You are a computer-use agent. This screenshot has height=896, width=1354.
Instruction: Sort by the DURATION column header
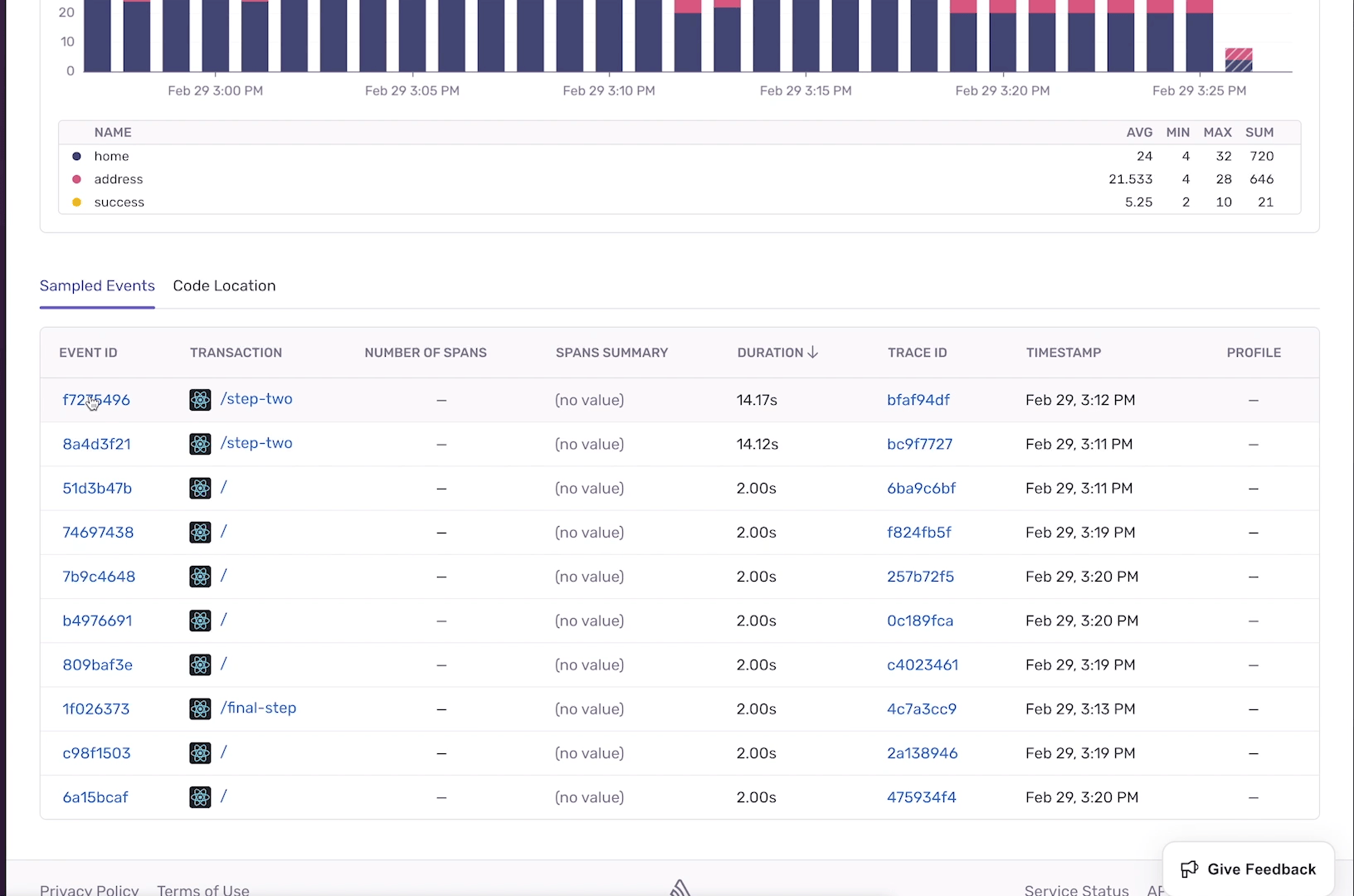[x=770, y=353]
